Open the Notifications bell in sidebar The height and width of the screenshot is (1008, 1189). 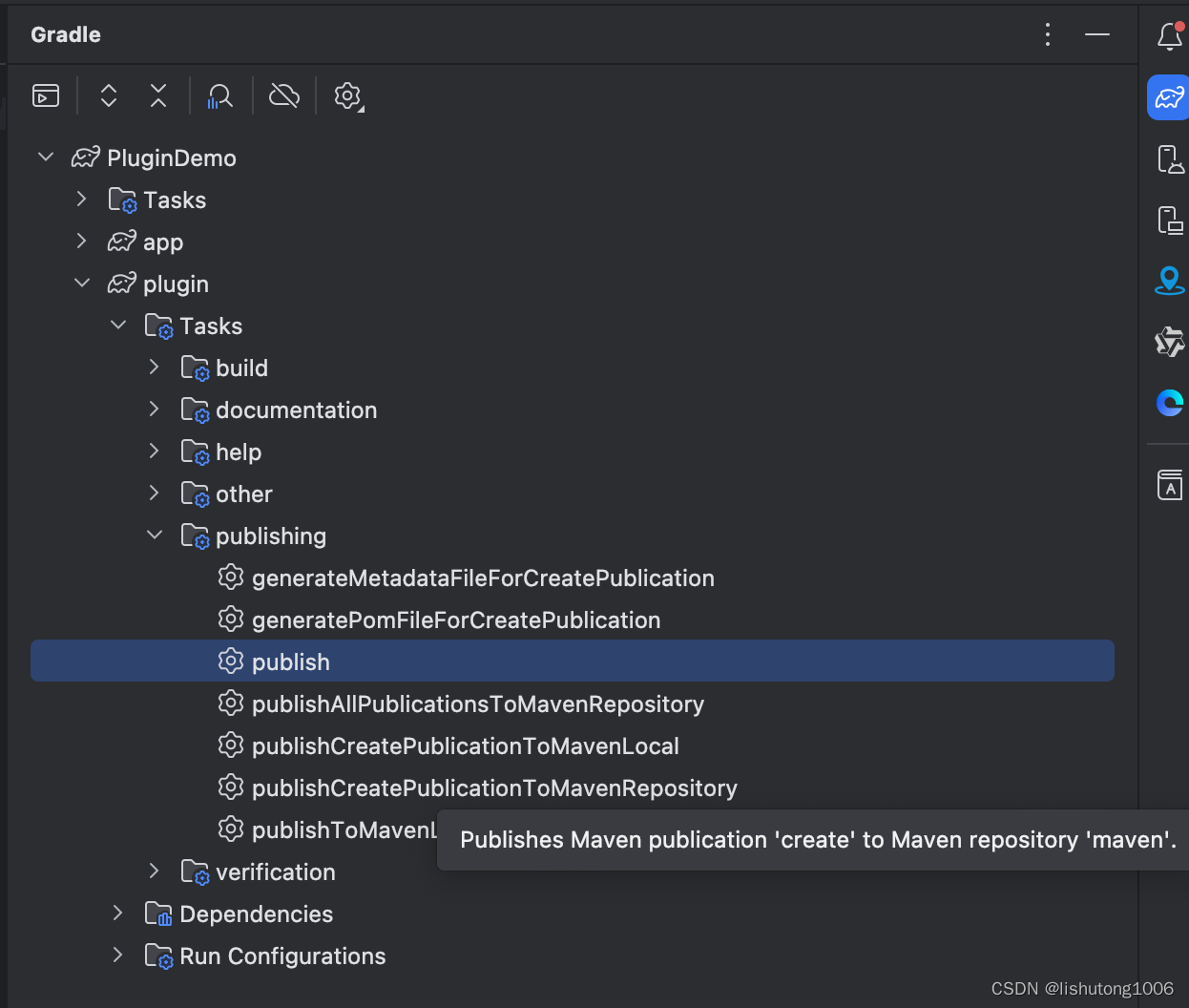pyautogui.click(x=1170, y=36)
